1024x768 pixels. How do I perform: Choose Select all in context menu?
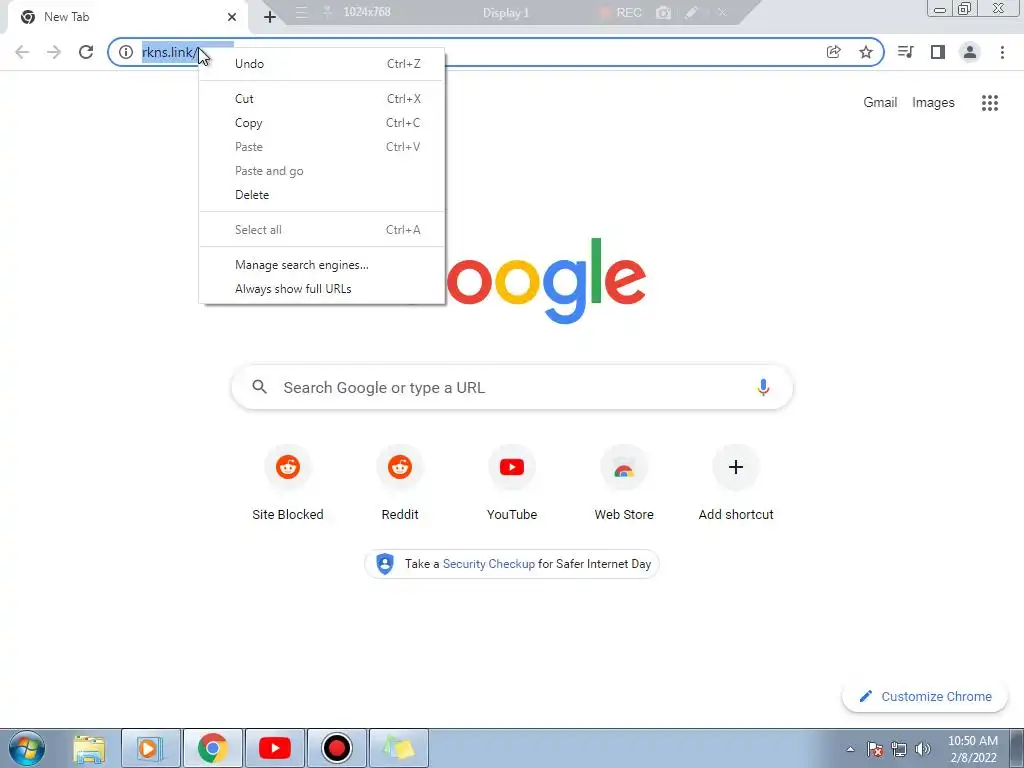tap(322, 230)
